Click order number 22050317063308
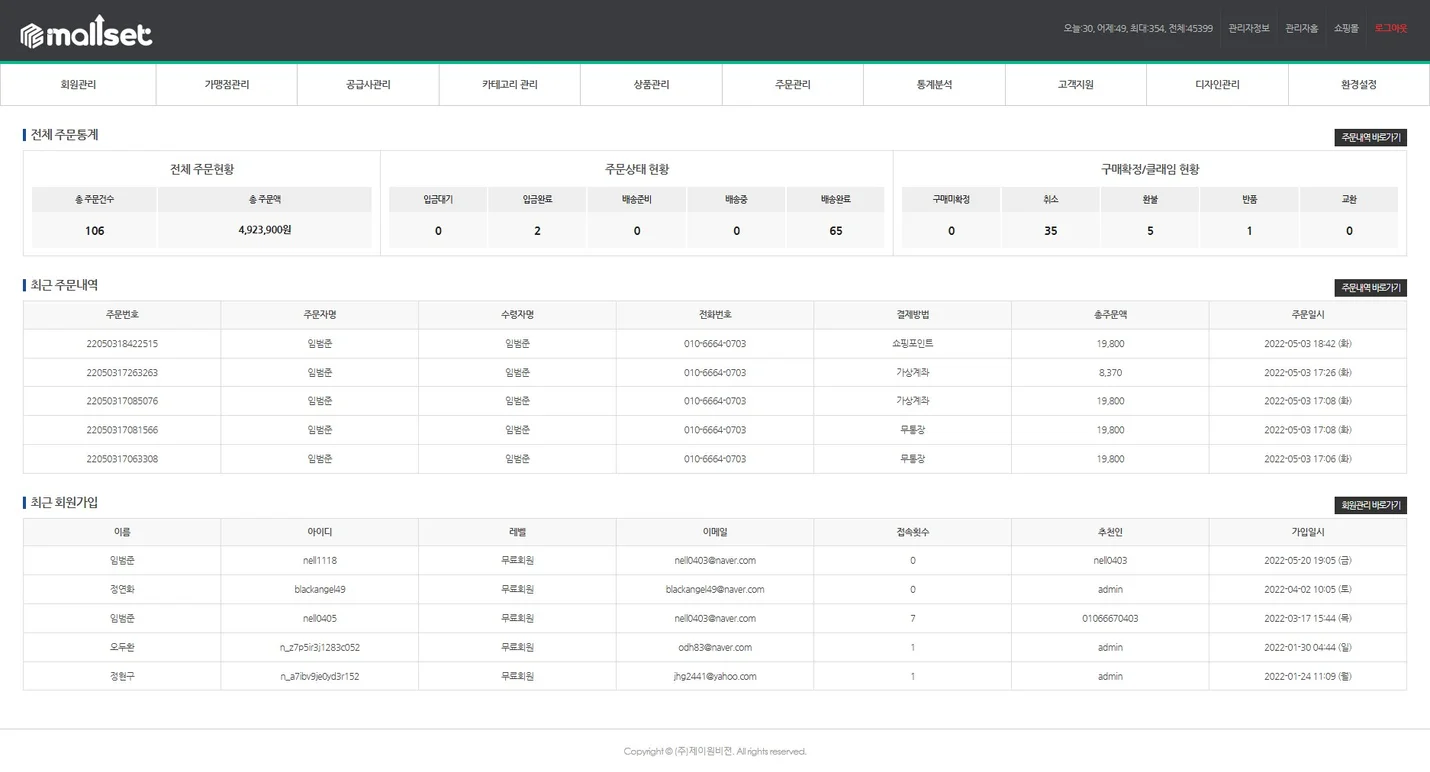Screen dimensions: 1430x772 pyautogui.click(x=122, y=459)
